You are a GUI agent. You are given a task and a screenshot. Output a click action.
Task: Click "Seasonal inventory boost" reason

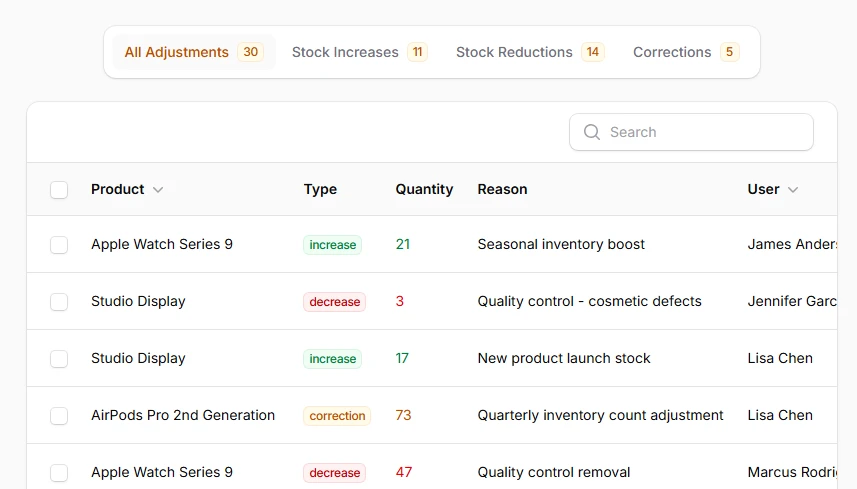[x=561, y=244]
